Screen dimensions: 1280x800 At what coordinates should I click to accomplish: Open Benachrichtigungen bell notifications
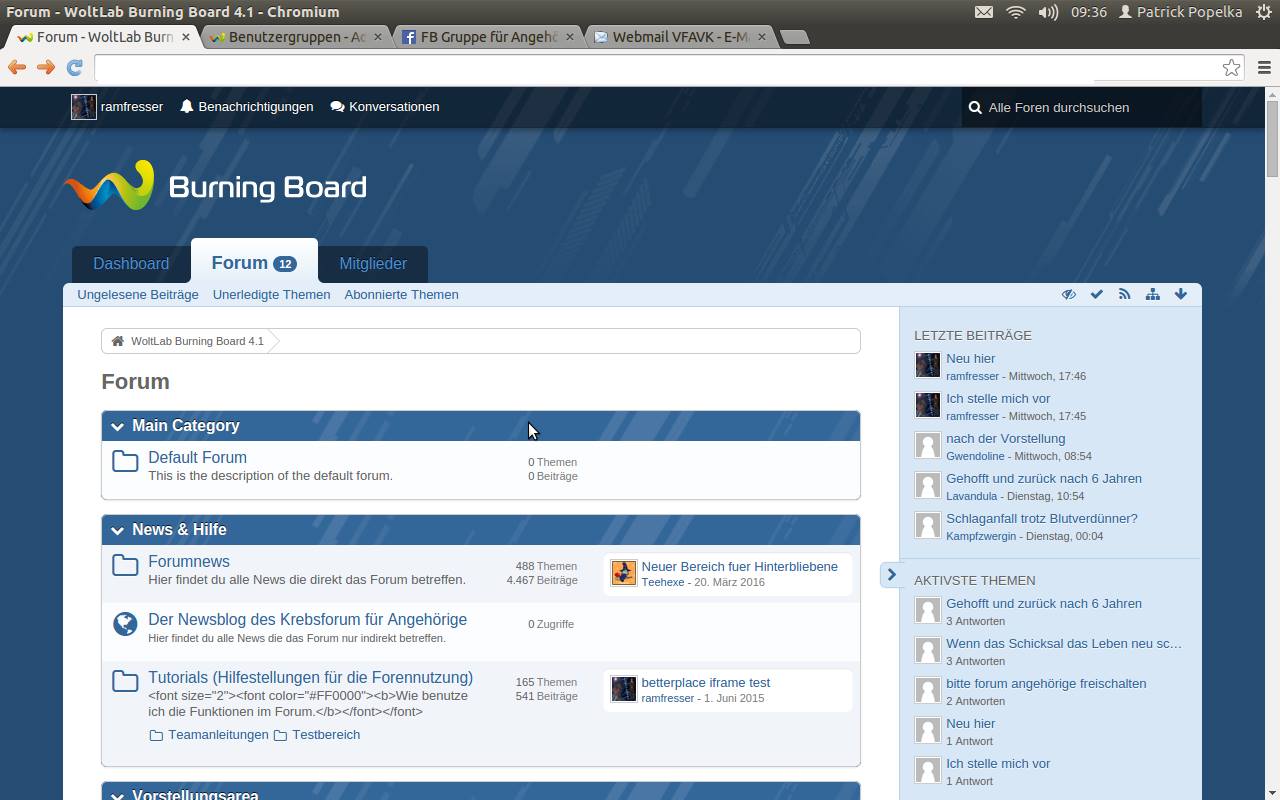tap(246, 107)
